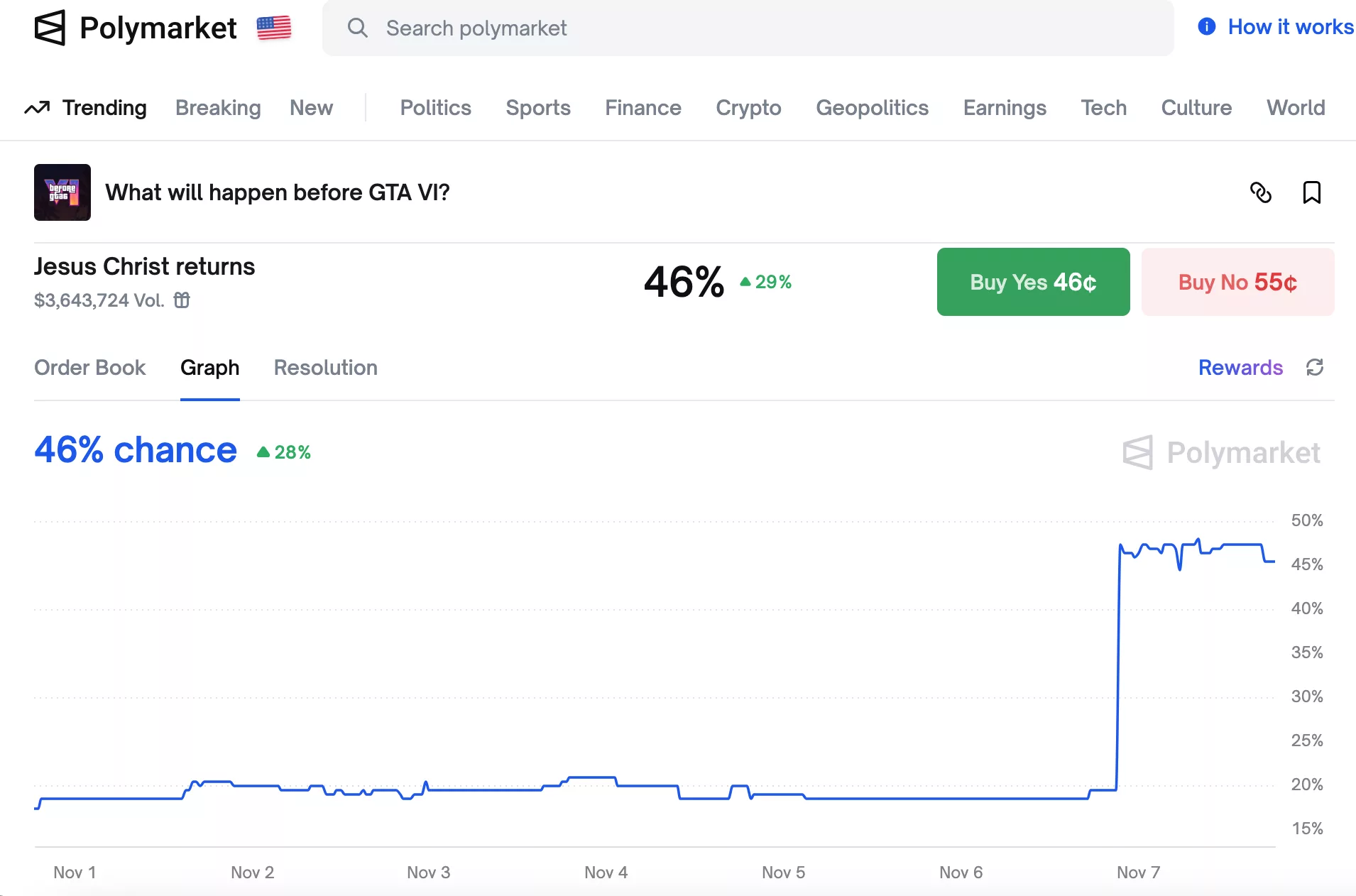The image size is (1356, 896).
Task: Open the Crypto category
Action: pos(748,107)
